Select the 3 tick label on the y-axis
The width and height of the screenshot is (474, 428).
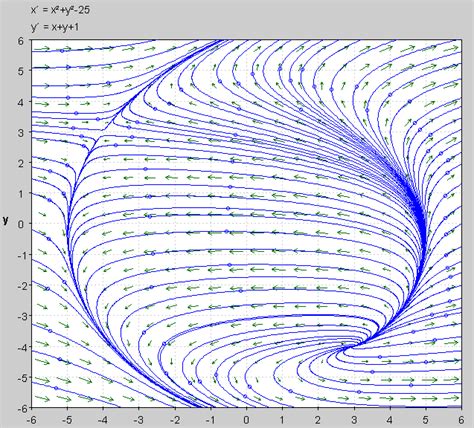(x=21, y=133)
